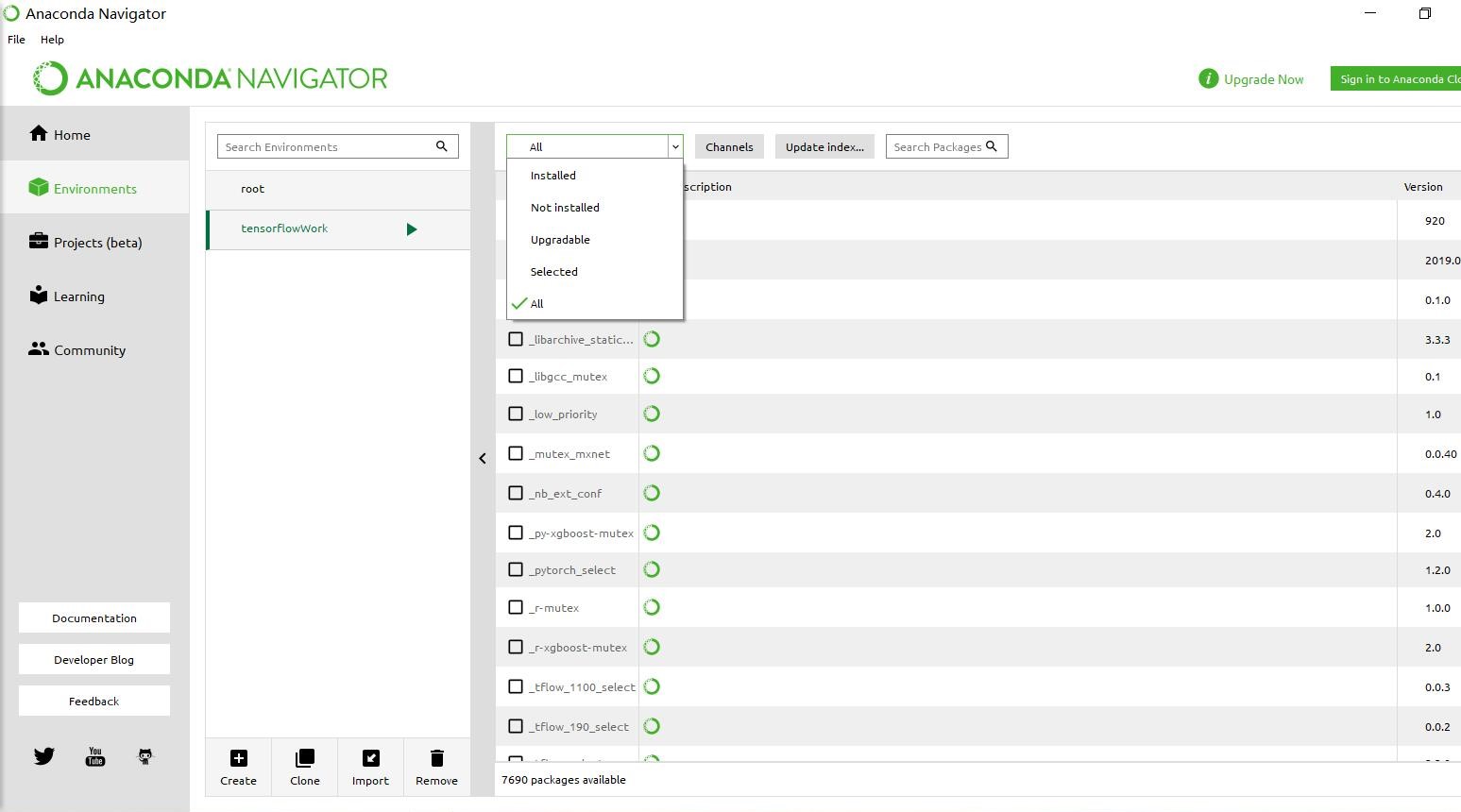
Task: Click the _tflow_1100_select package name
Action: coord(582,686)
